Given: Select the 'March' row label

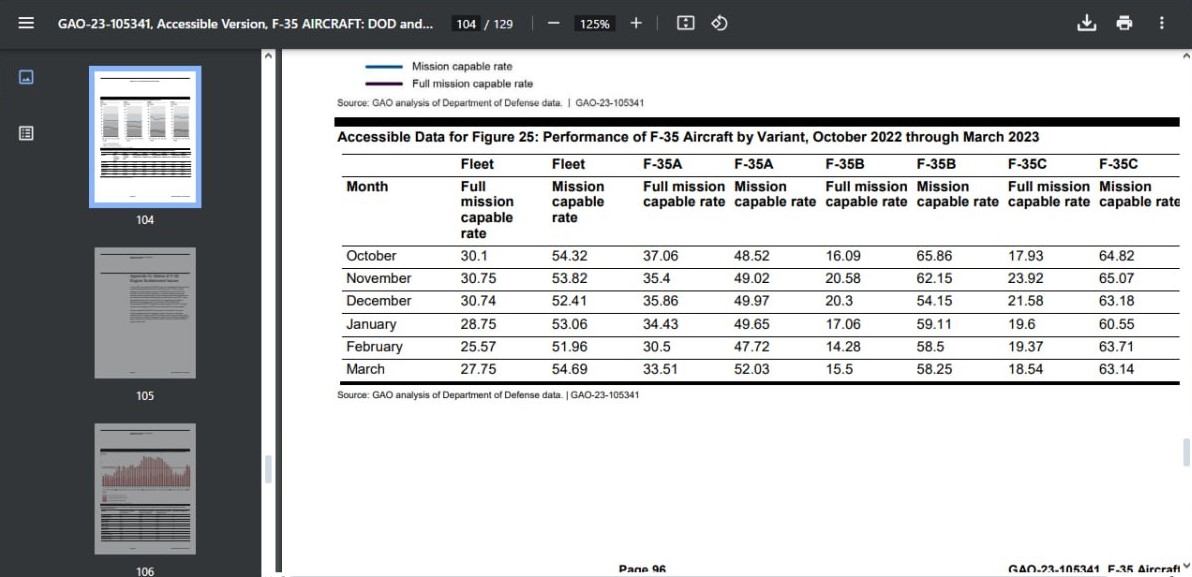Looking at the screenshot, I should (x=366, y=369).
